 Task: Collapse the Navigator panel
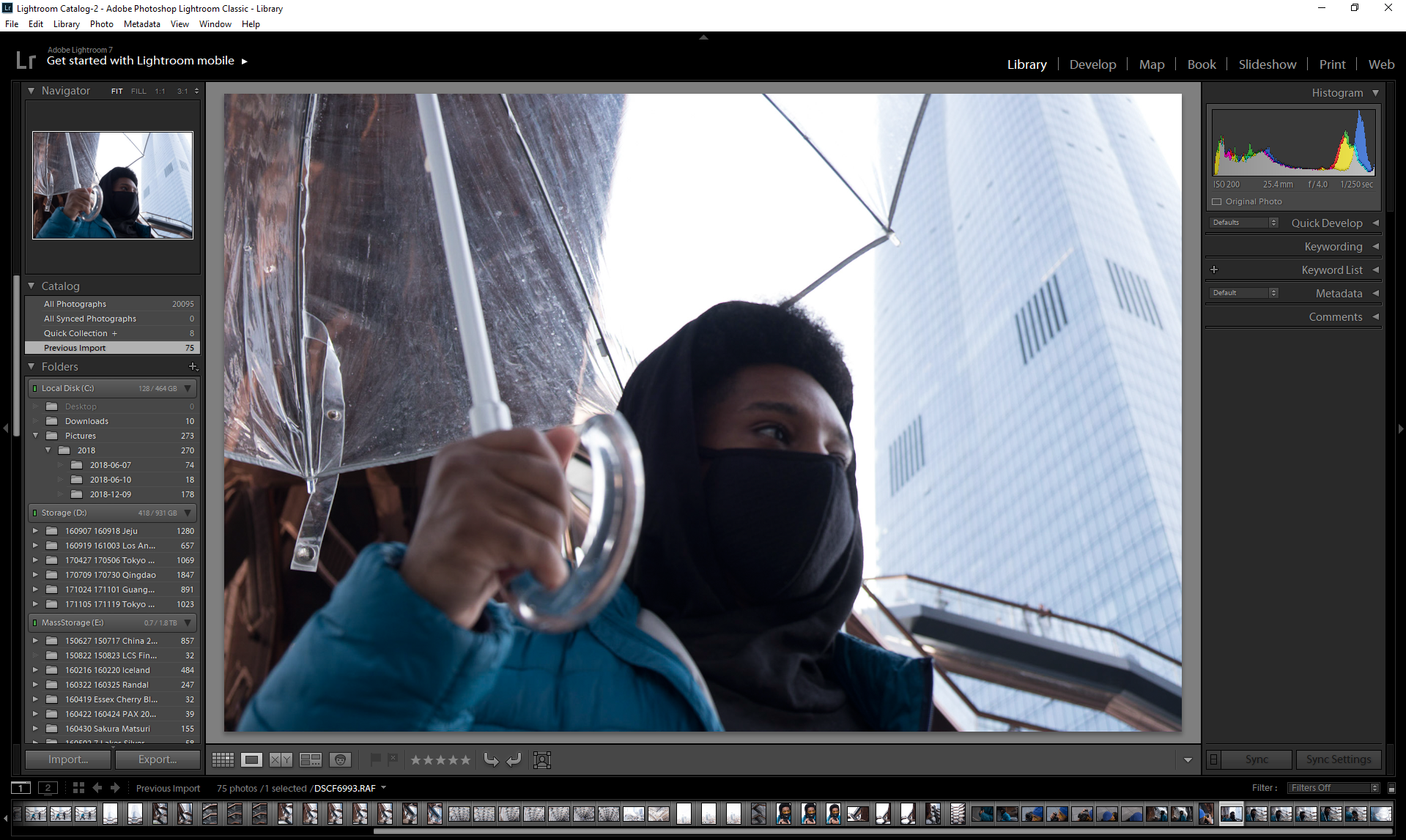click(32, 91)
